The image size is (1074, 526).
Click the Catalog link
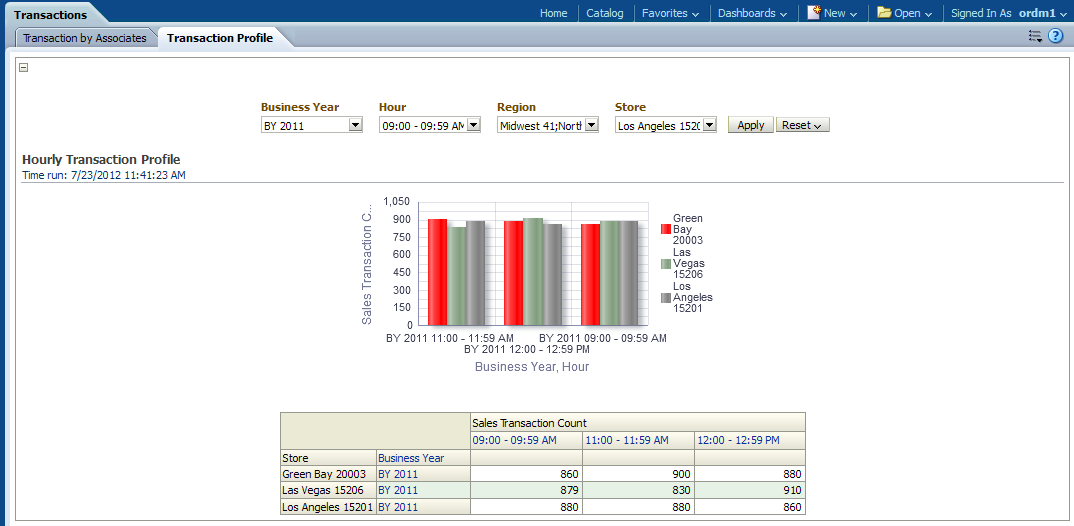tap(604, 13)
